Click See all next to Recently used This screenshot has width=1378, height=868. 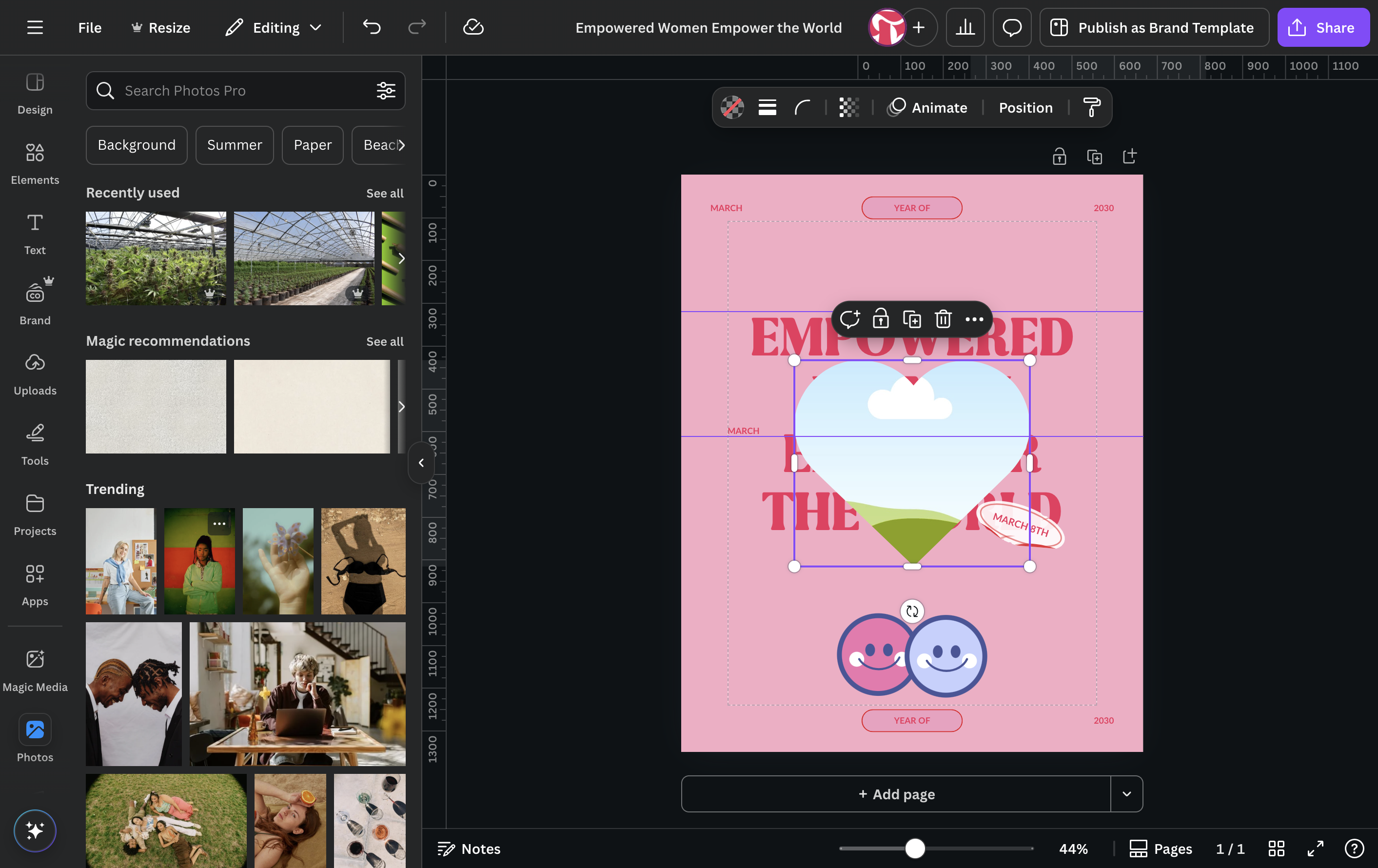385,193
